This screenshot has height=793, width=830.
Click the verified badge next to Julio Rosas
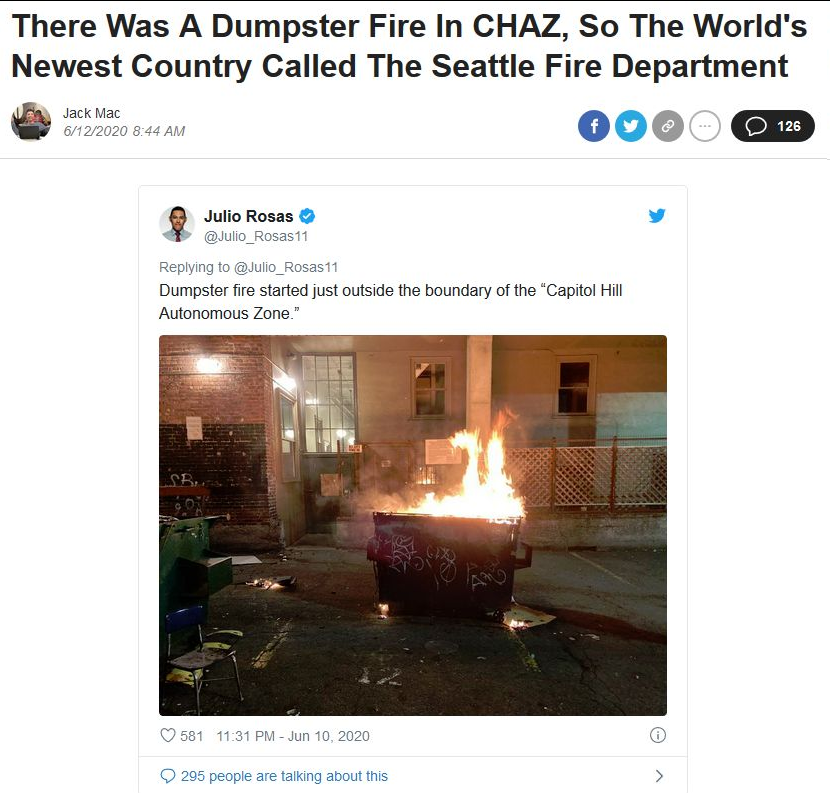pos(307,216)
